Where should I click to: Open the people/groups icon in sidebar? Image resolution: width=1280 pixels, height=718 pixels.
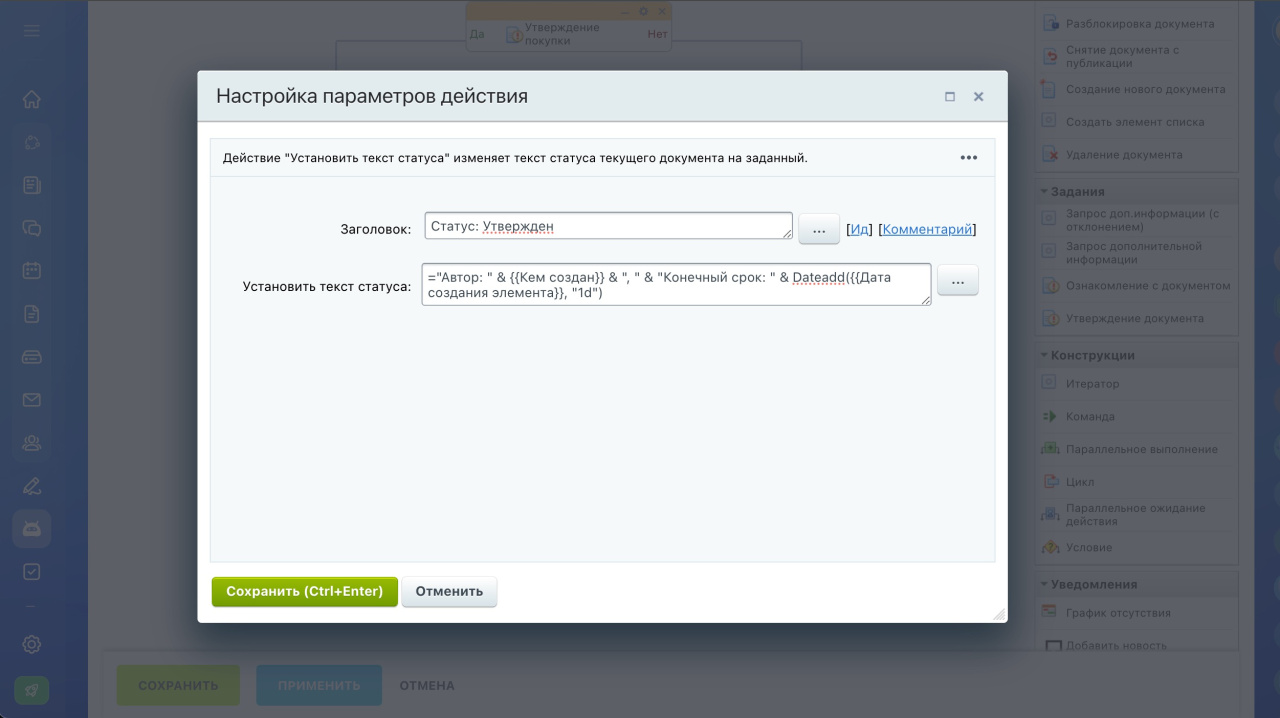(32, 443)
